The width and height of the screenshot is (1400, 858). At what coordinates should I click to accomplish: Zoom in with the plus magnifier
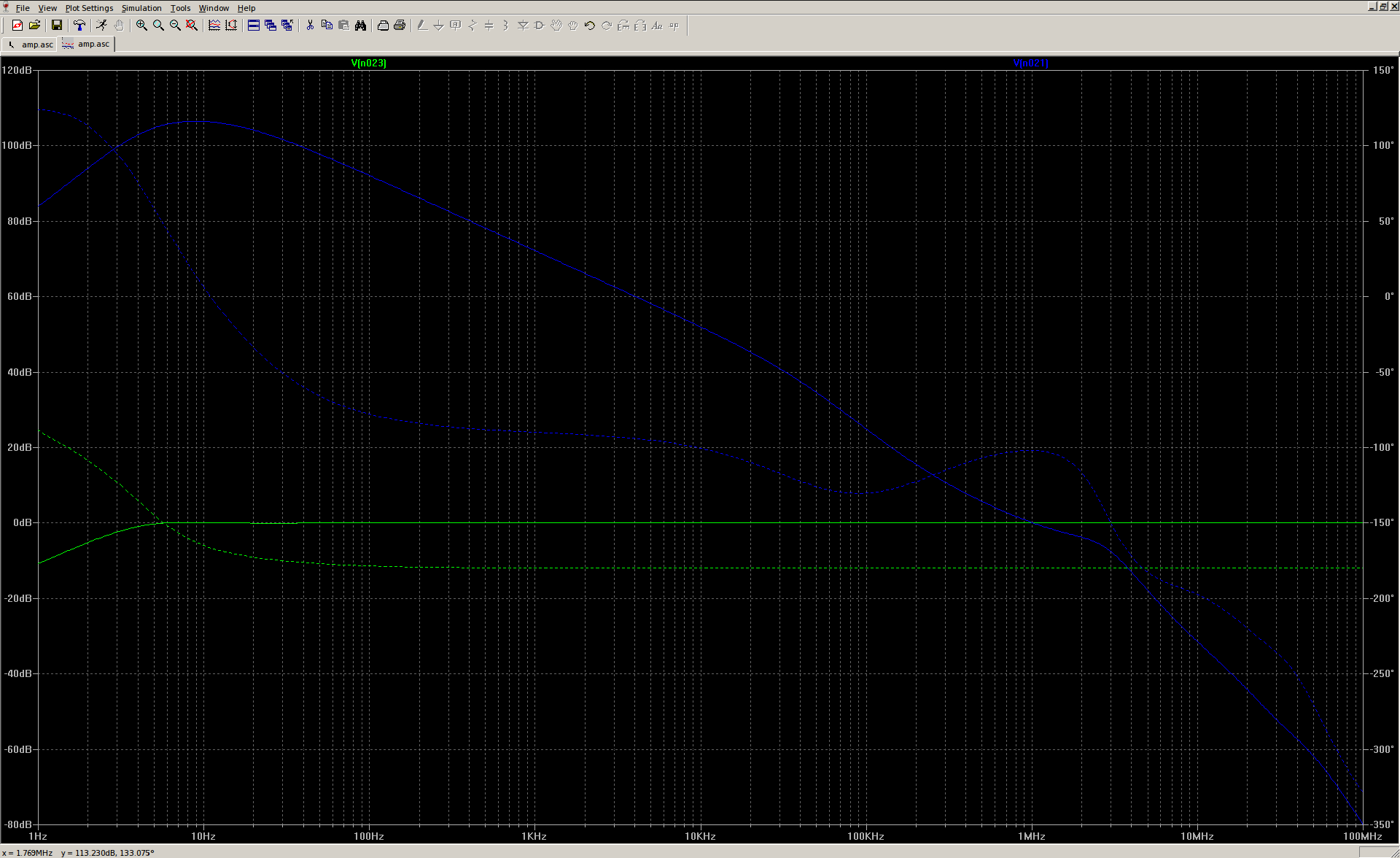141,26
